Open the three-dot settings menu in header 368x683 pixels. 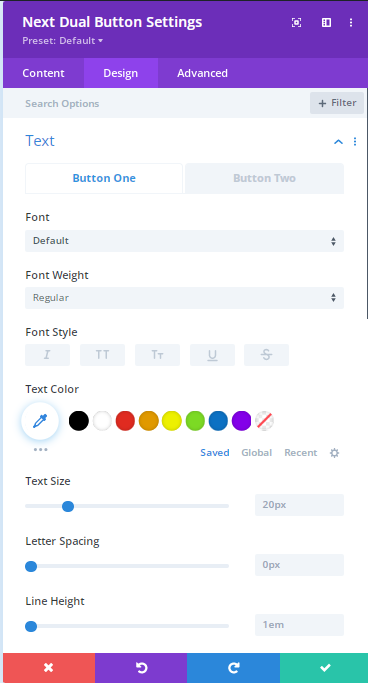[351, 23]
